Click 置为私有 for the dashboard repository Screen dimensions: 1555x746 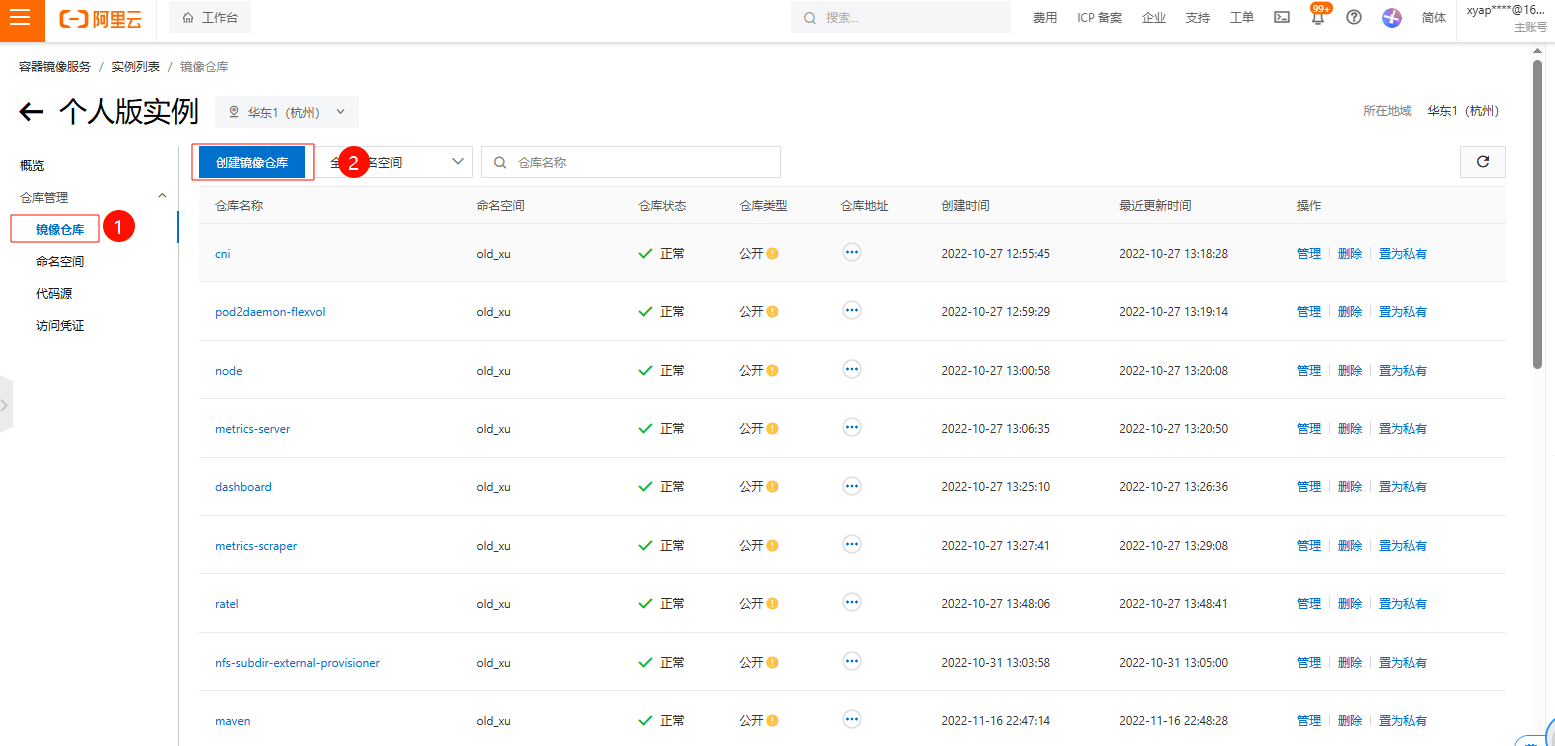[1402, 487]
